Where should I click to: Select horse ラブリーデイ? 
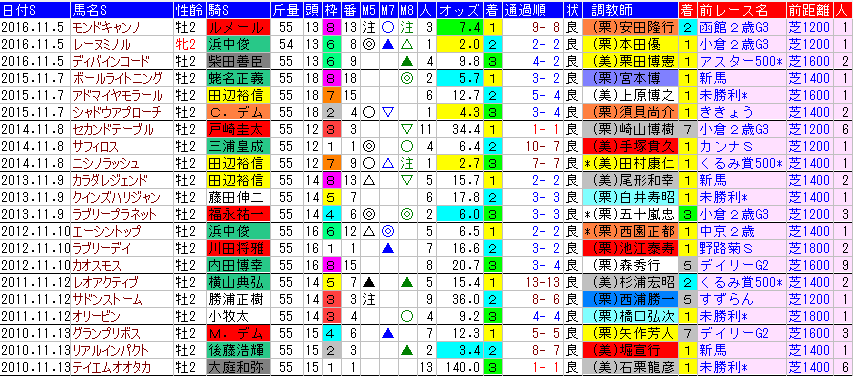(102, 249)
